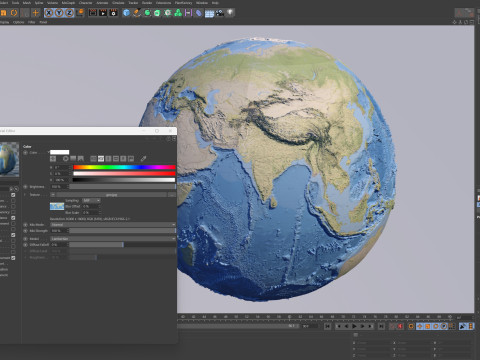Select RGB color mode icon
480x360 pixels.
tap(93, 159)
